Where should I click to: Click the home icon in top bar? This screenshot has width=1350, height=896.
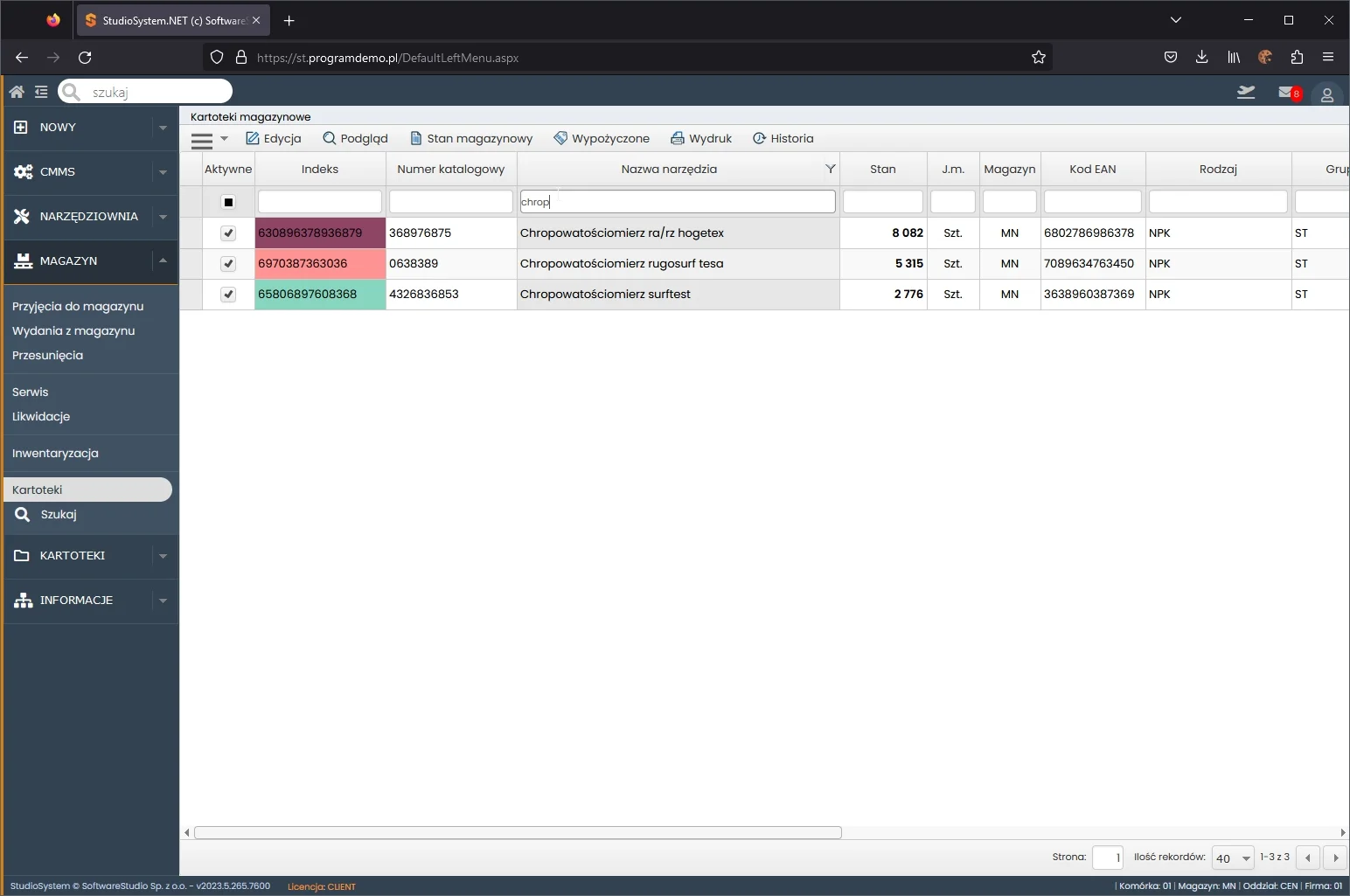[x=17, y=92]
